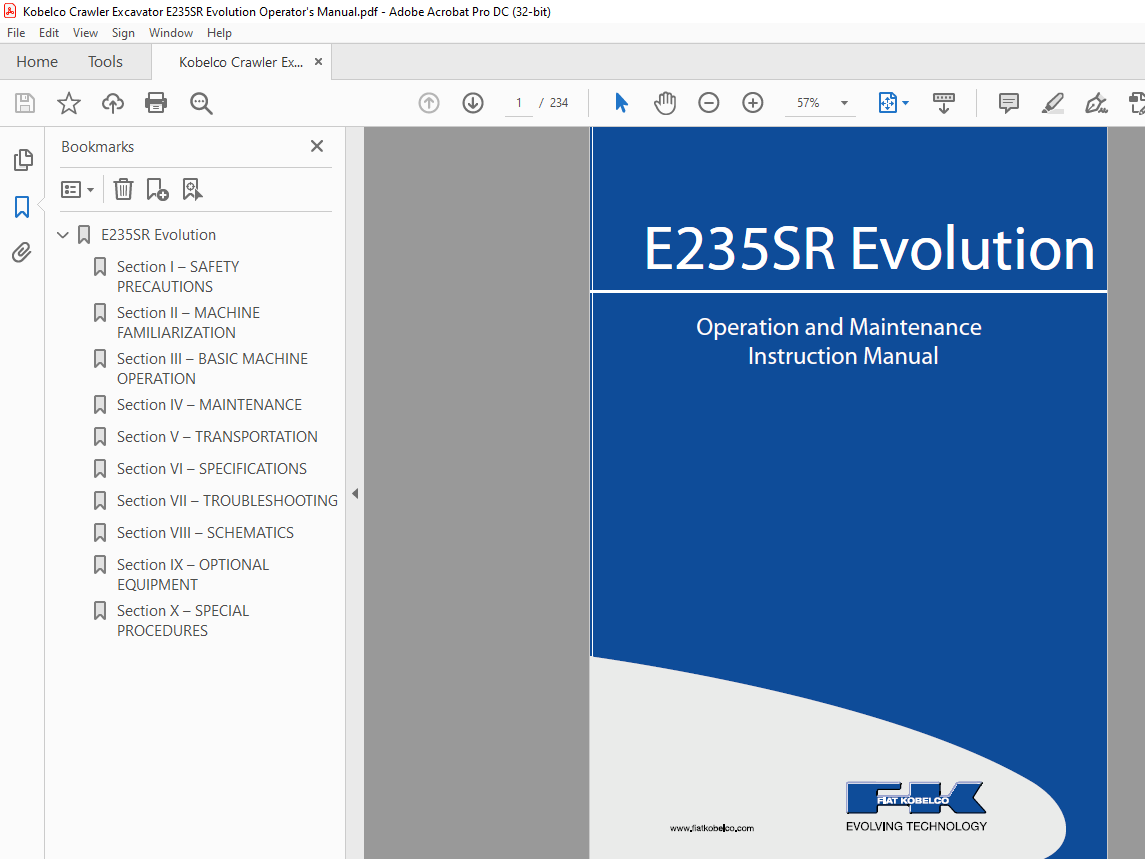Switch to the Tools tab
This screenshot has width=1145, height=859.
coord(105,62)
